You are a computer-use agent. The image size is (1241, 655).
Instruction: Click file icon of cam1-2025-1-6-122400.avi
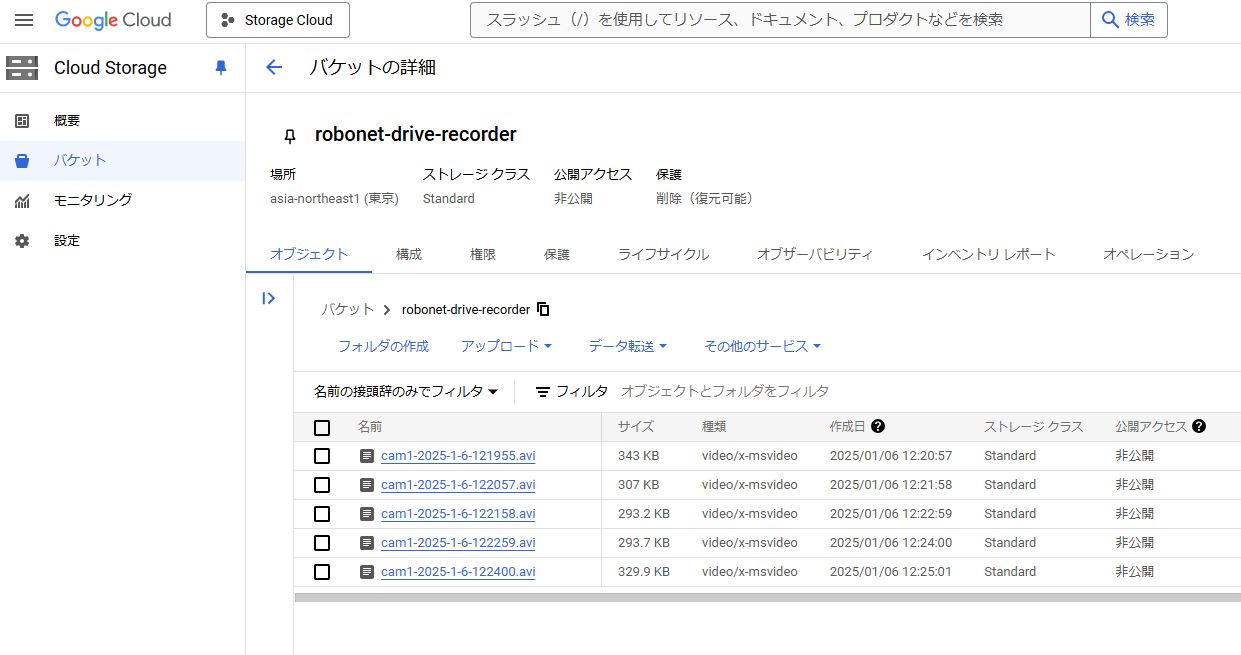pos(367,572)
